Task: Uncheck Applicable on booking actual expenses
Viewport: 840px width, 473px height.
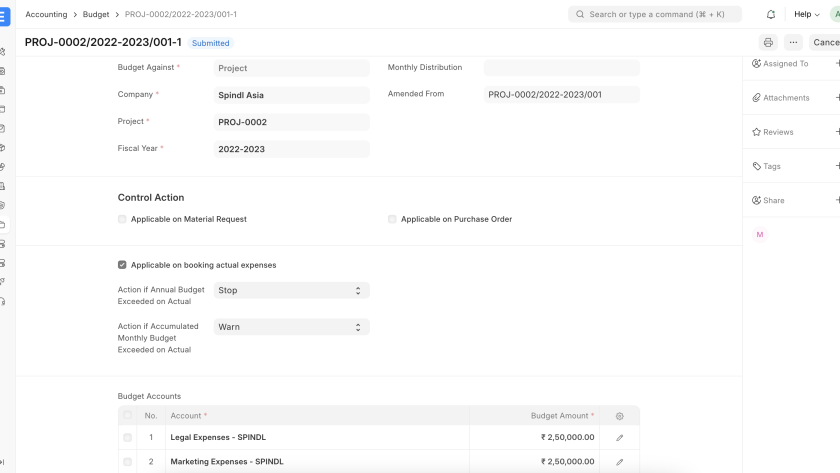Action: click(122, 265)
